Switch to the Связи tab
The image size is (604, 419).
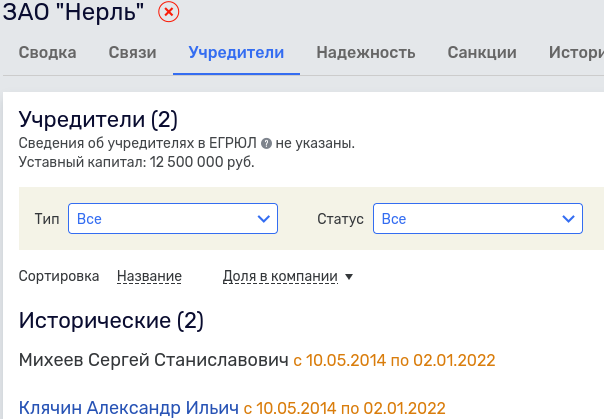pos(133,52)
